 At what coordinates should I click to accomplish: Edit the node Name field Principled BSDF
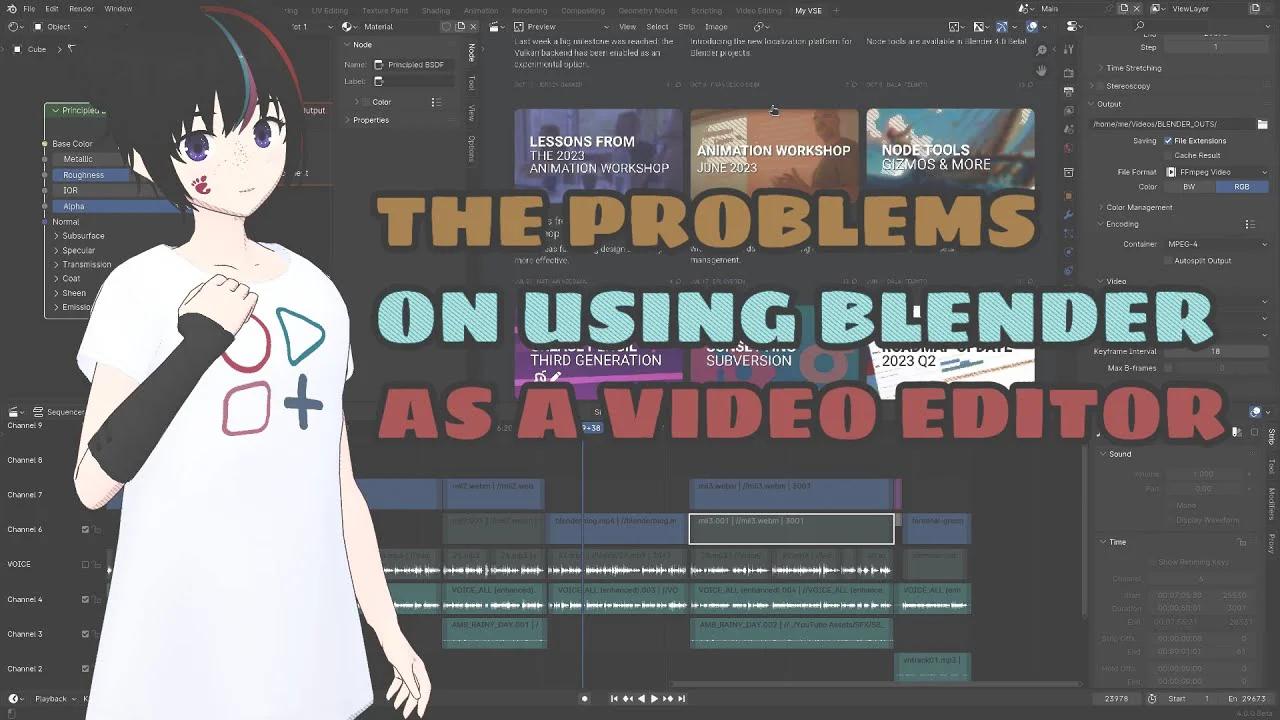(x=415, y=65)
